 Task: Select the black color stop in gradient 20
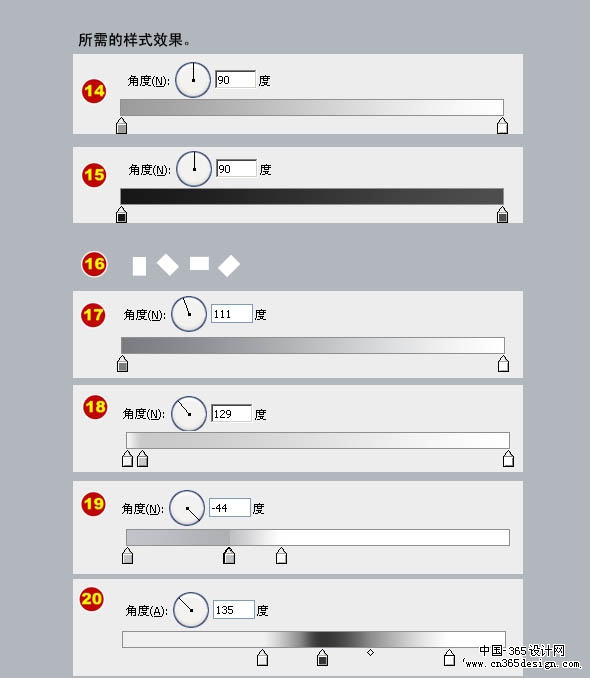(x=322, y=658)
